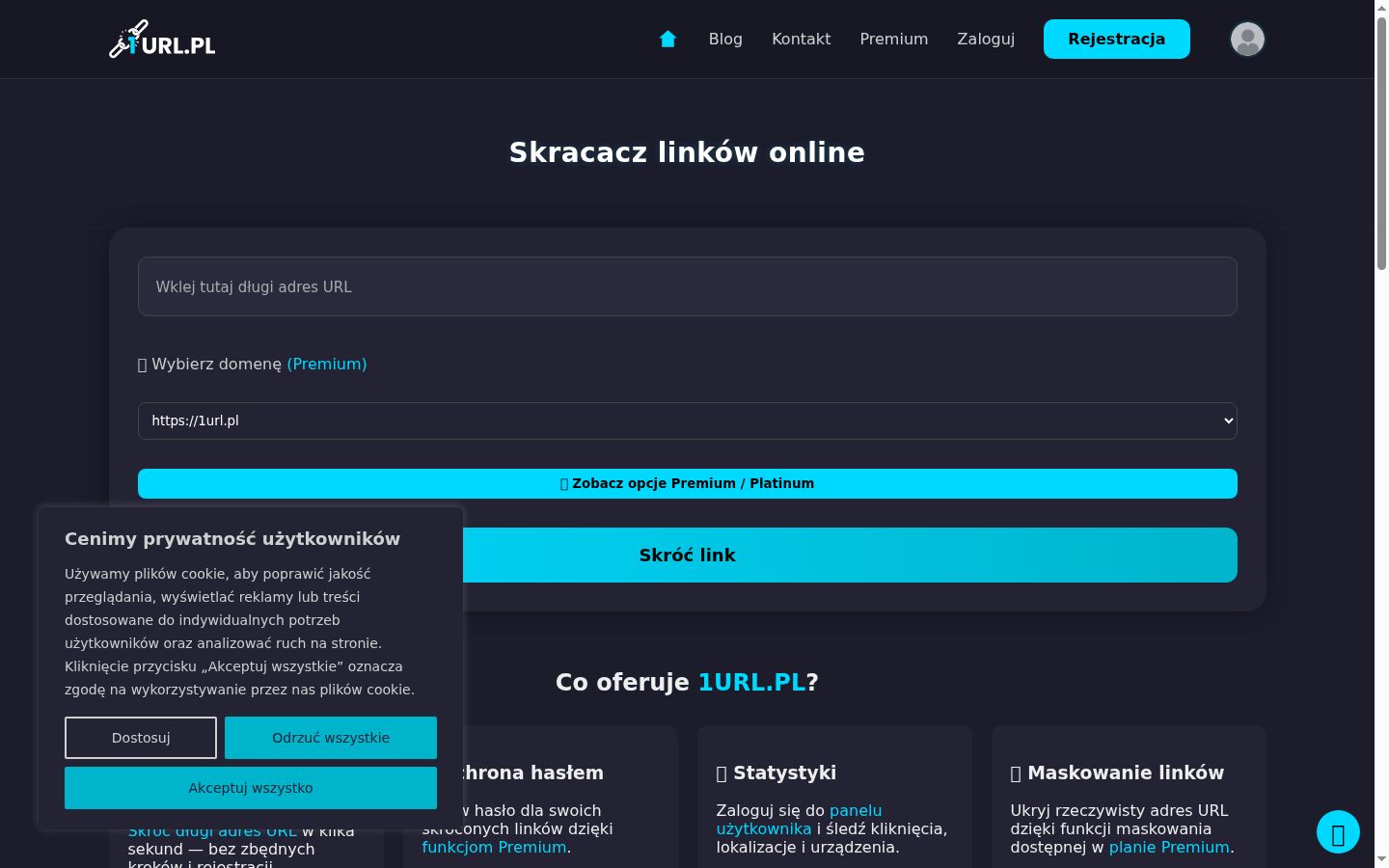
Task: Click the Rejestracja button
Action: 1116,39
